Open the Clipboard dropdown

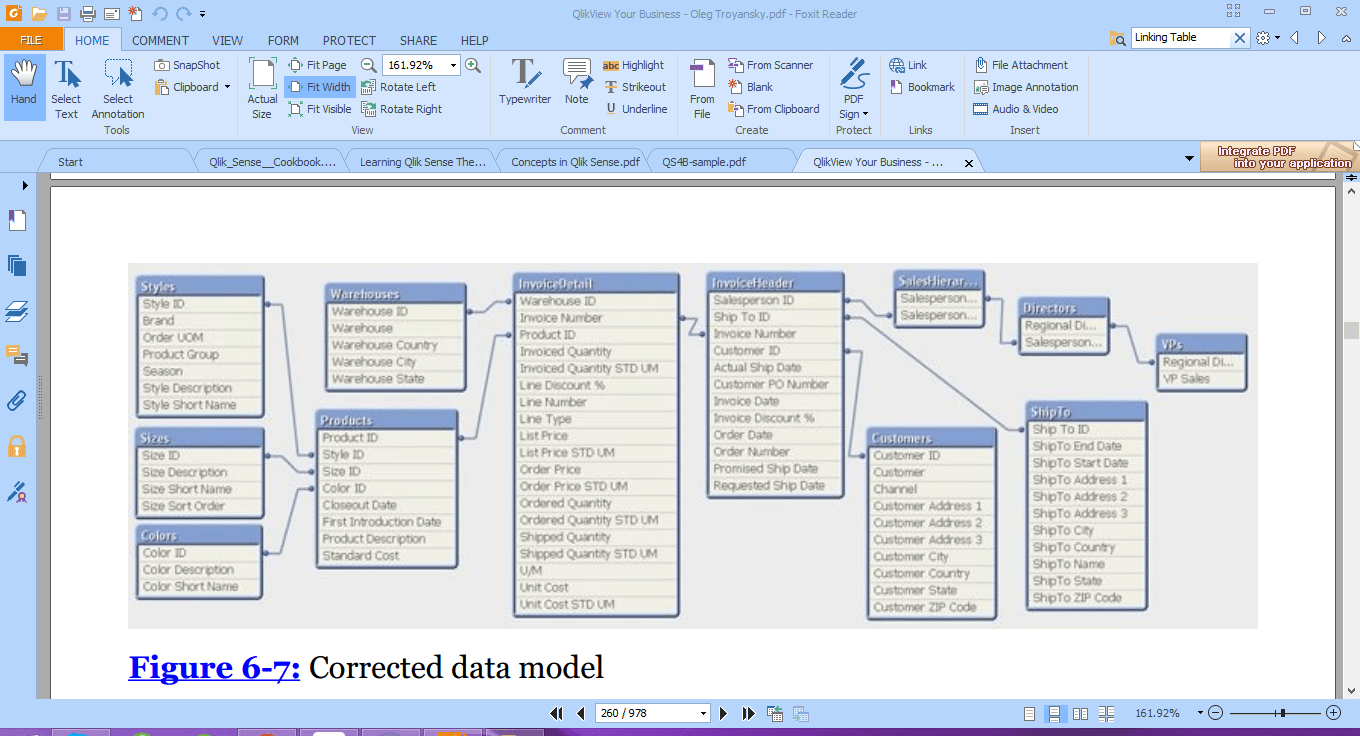pos(225,87)
